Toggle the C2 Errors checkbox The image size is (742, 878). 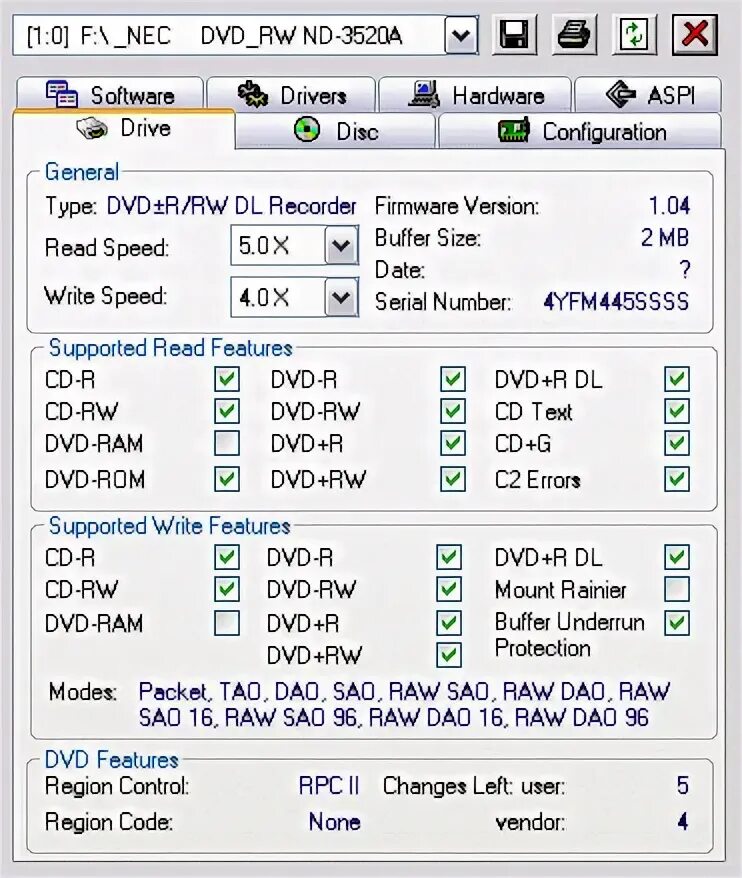click(x=676, y=479)
